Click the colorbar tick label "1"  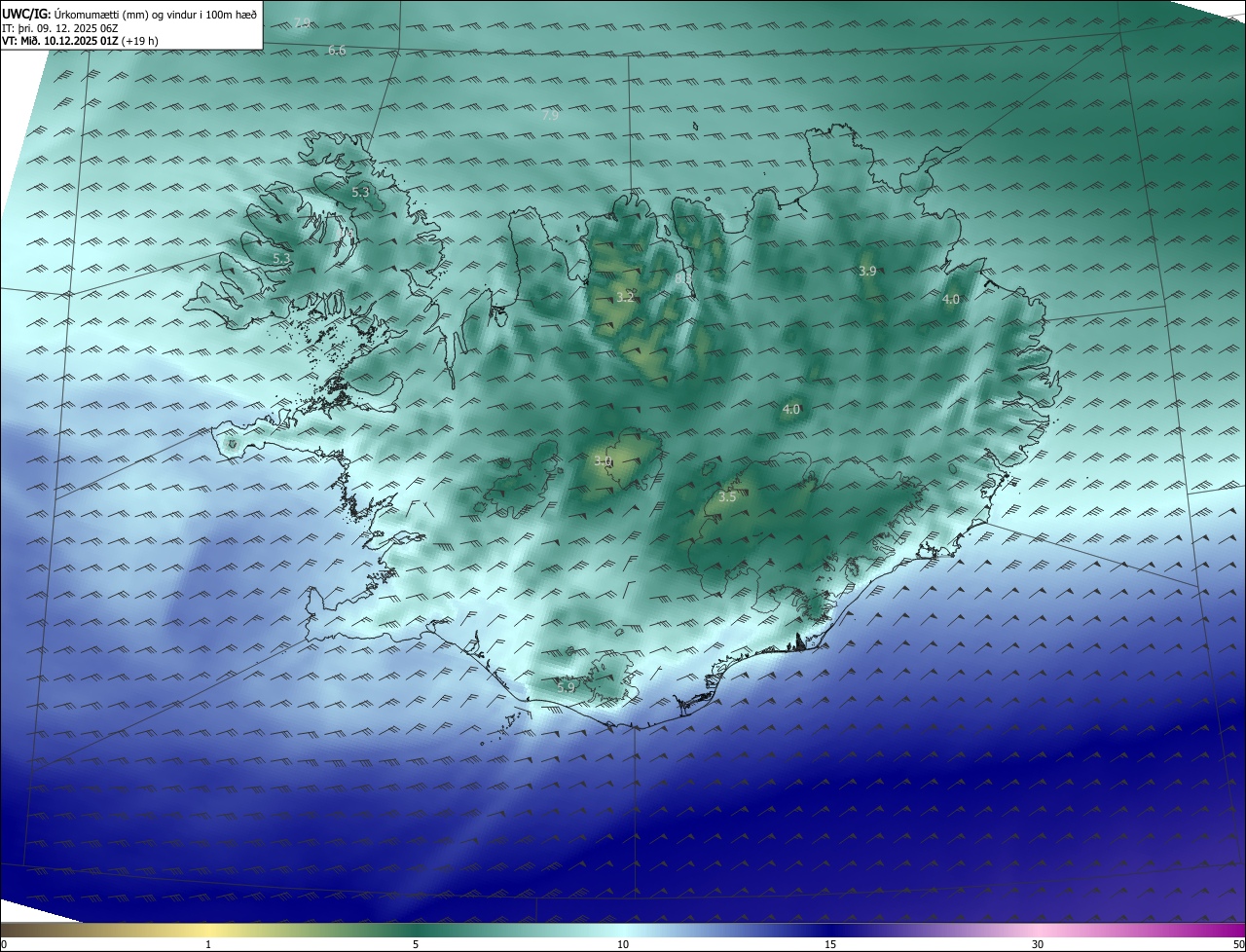coord(208,944)
